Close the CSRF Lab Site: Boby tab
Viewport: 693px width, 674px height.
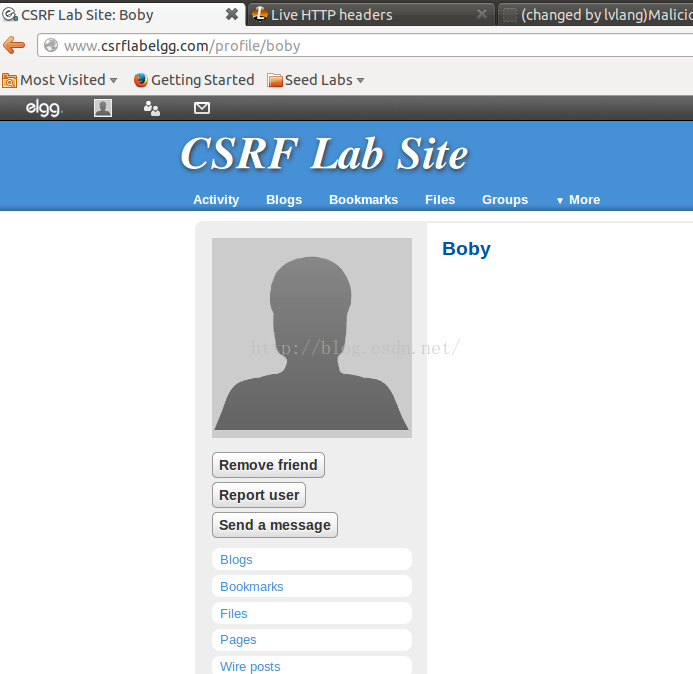tap(232, 14)
